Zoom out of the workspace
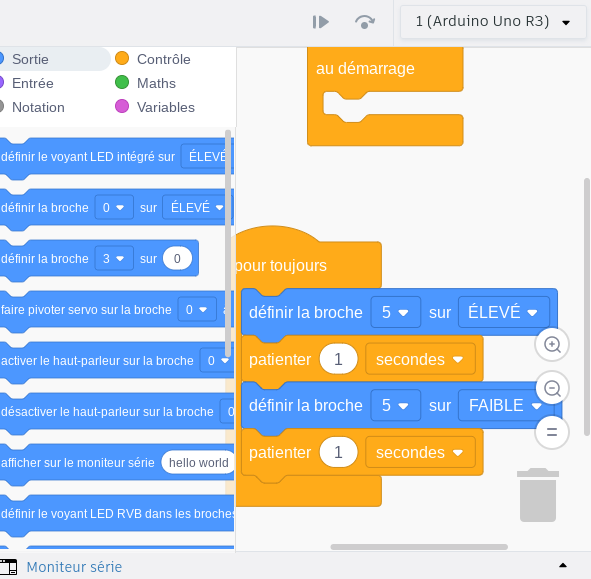The width and height of the screenshot is (591, 579). (552, 388)
